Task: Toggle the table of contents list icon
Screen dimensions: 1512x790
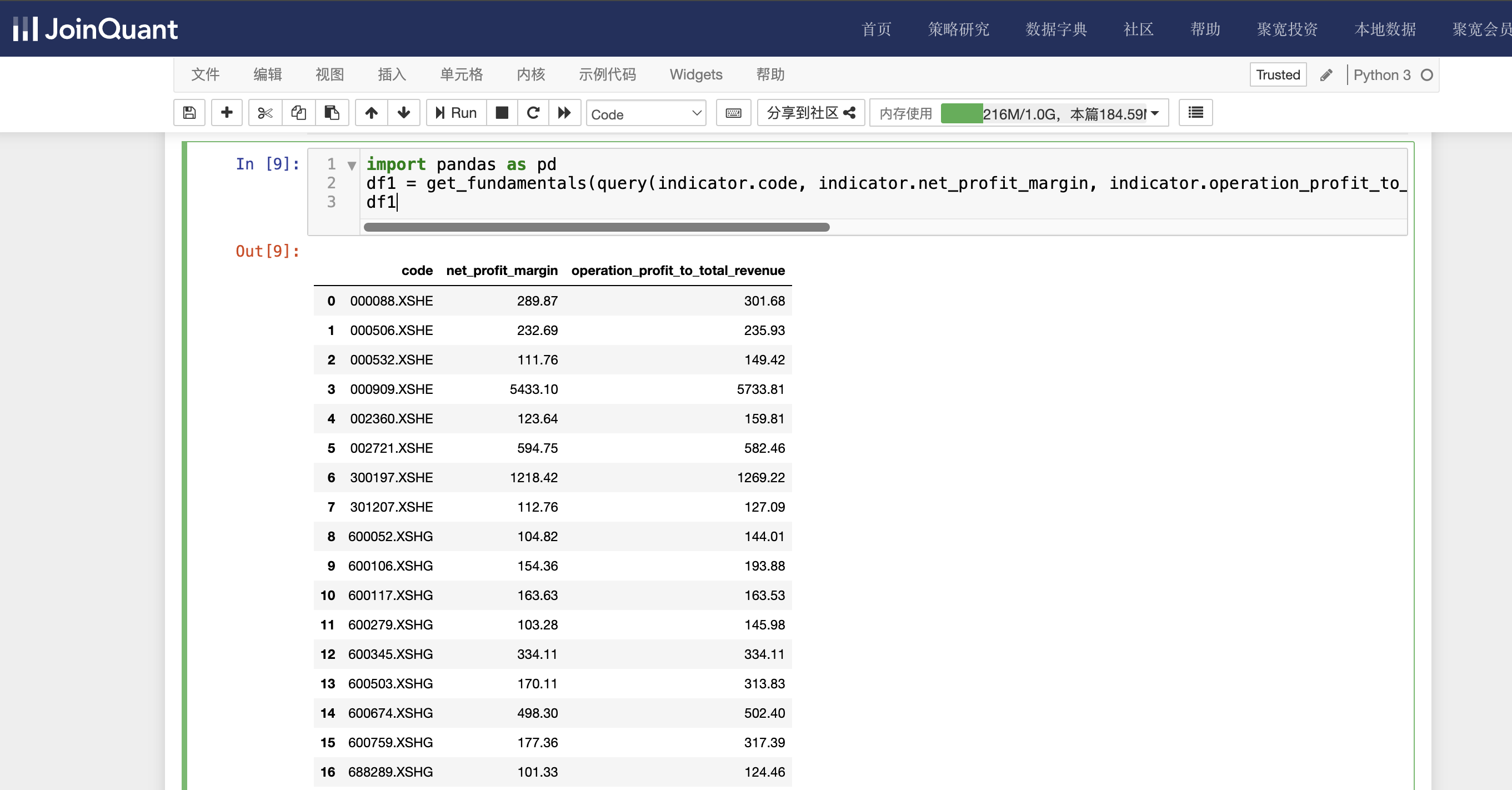Action: (x=1195, y=113)
